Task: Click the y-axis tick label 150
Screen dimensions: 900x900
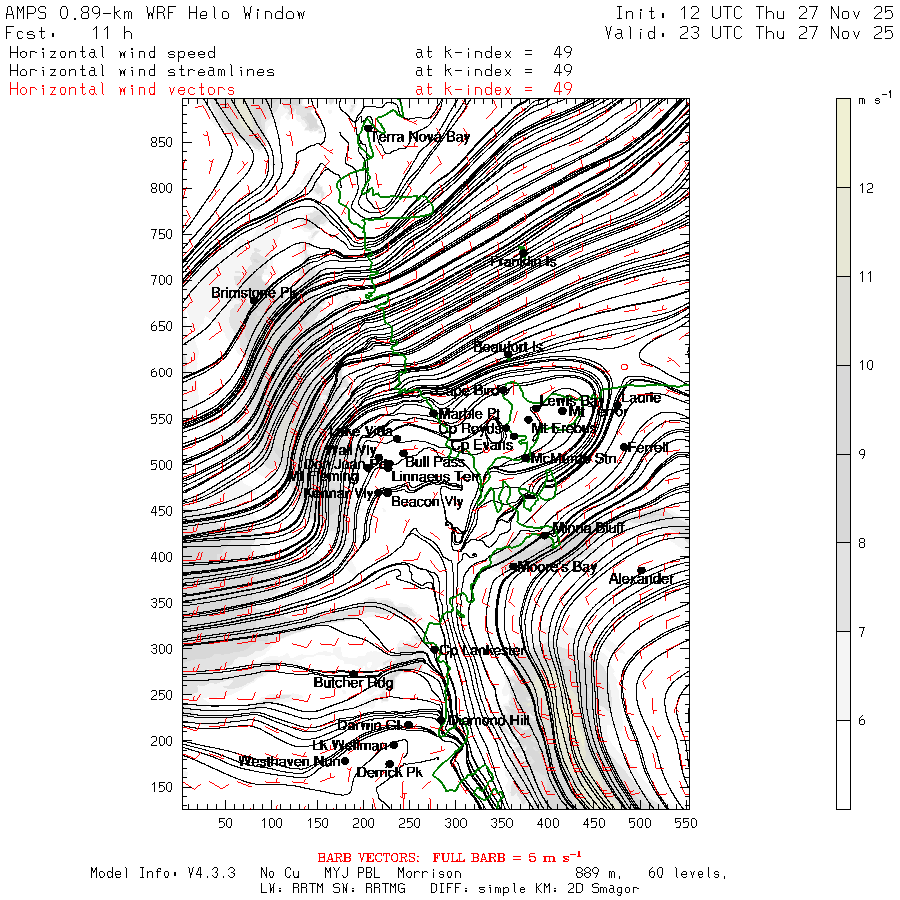Action: point(161,787)
